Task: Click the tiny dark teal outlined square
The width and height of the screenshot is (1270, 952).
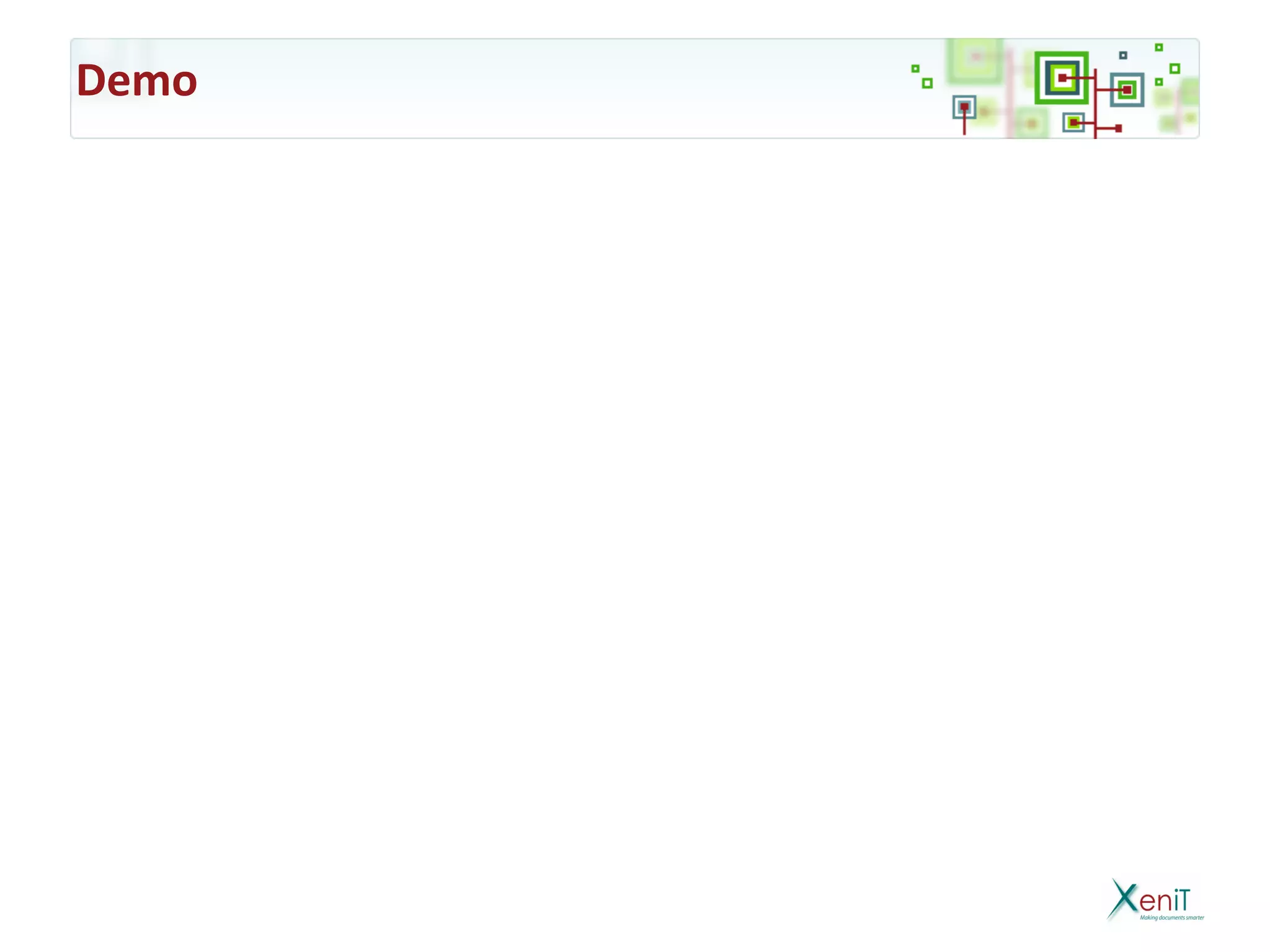Action: pos(1123,56)
